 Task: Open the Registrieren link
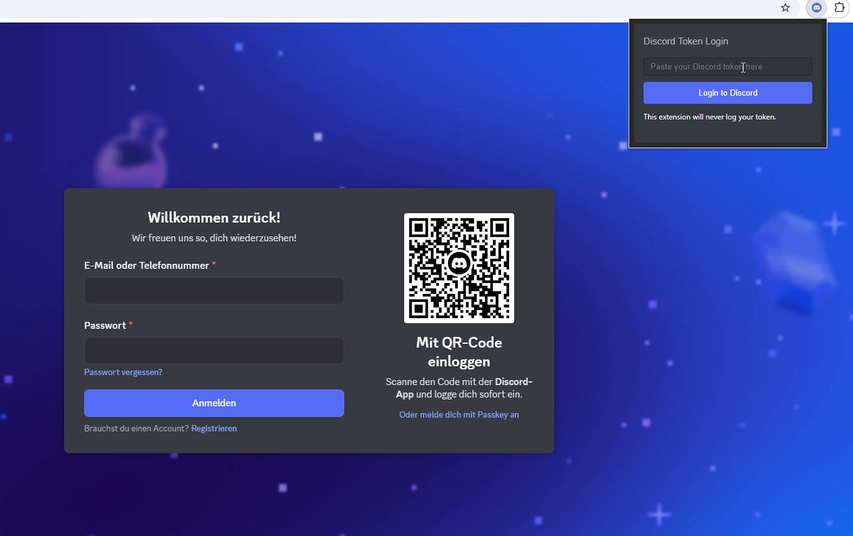coord(214,429)
